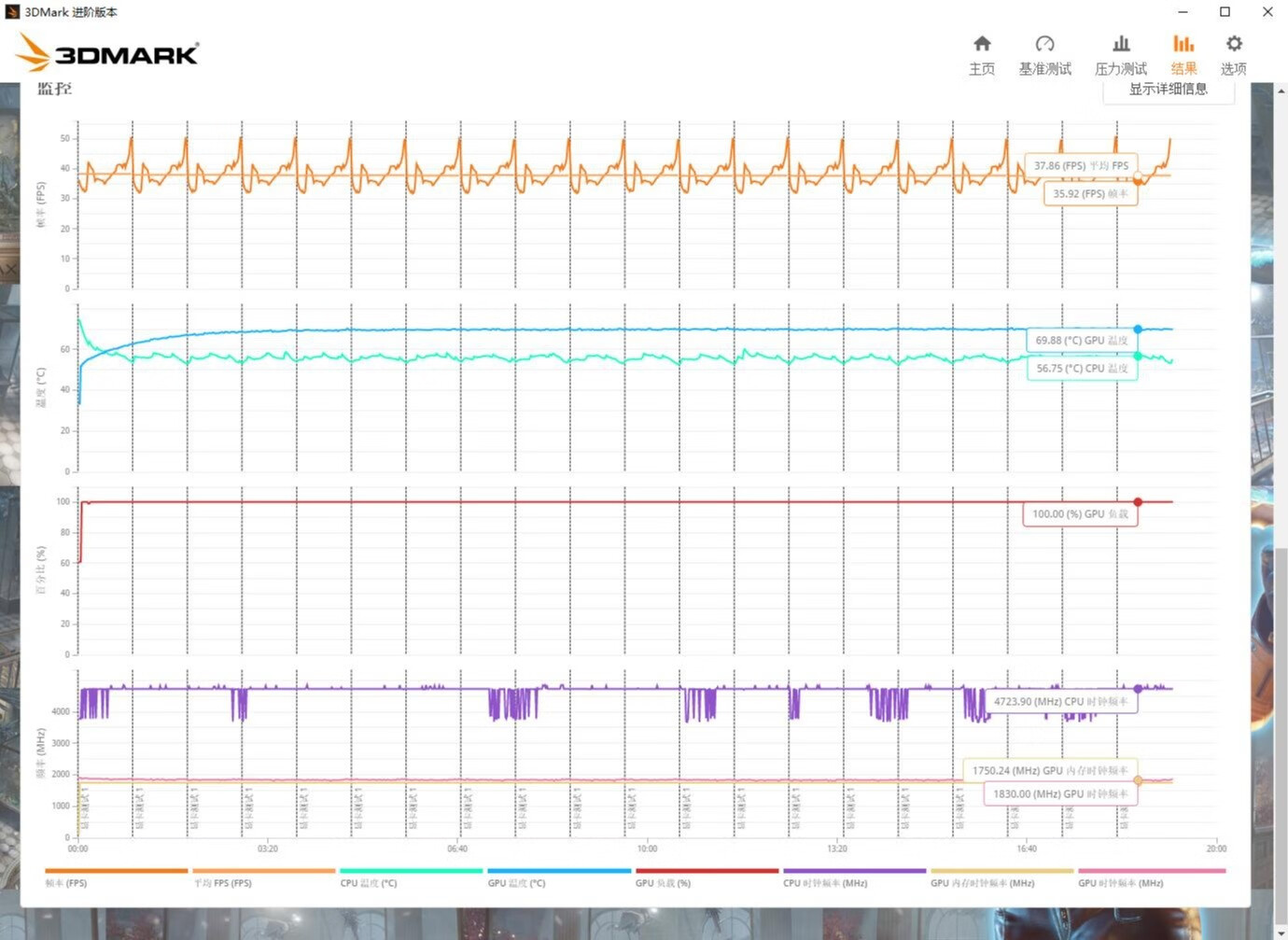Click the 3DMARK logo

108,53
